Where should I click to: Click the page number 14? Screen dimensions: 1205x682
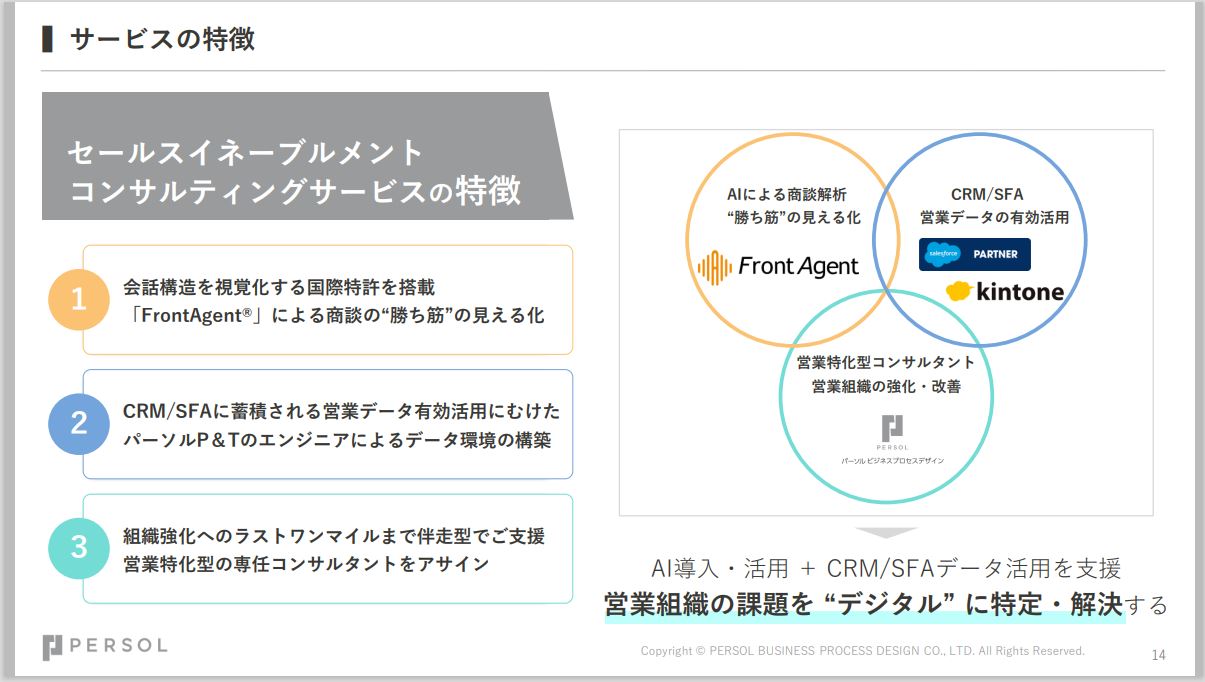pos(1159,656)
